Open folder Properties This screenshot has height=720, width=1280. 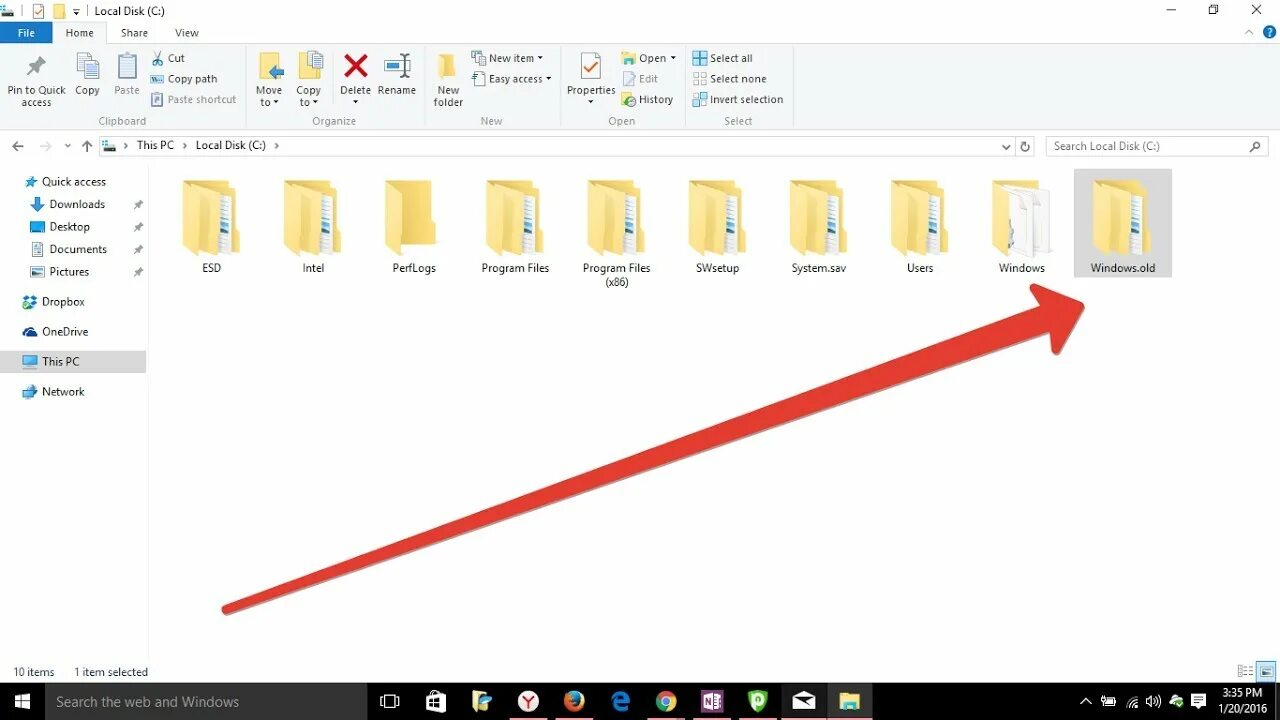pyautogui.click(x=591, y=80)
